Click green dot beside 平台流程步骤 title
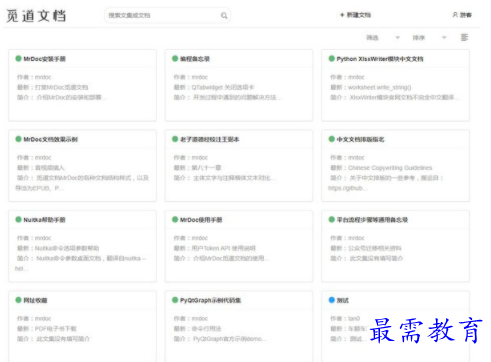 (331, 219)
